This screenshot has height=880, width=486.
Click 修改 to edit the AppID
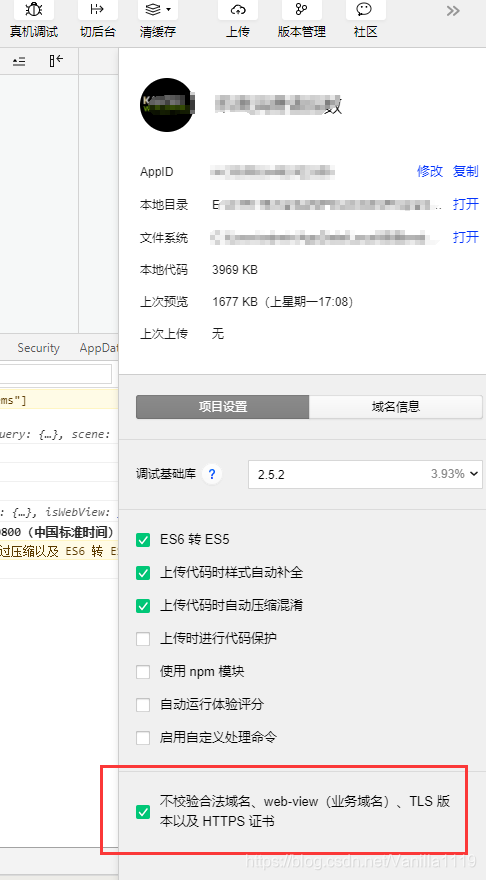[430, 171]
